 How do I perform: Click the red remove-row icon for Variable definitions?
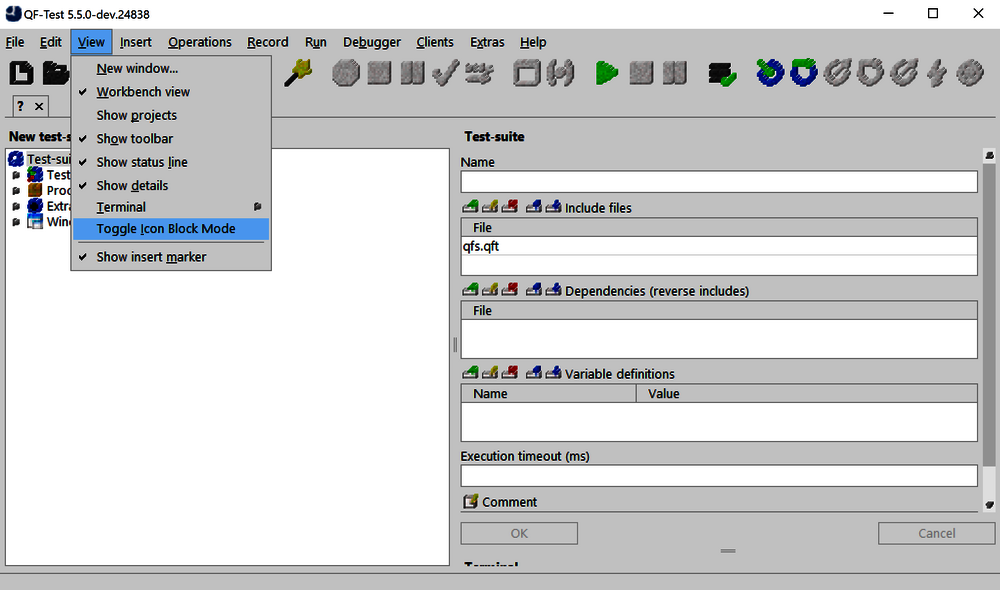pos(510,374)
